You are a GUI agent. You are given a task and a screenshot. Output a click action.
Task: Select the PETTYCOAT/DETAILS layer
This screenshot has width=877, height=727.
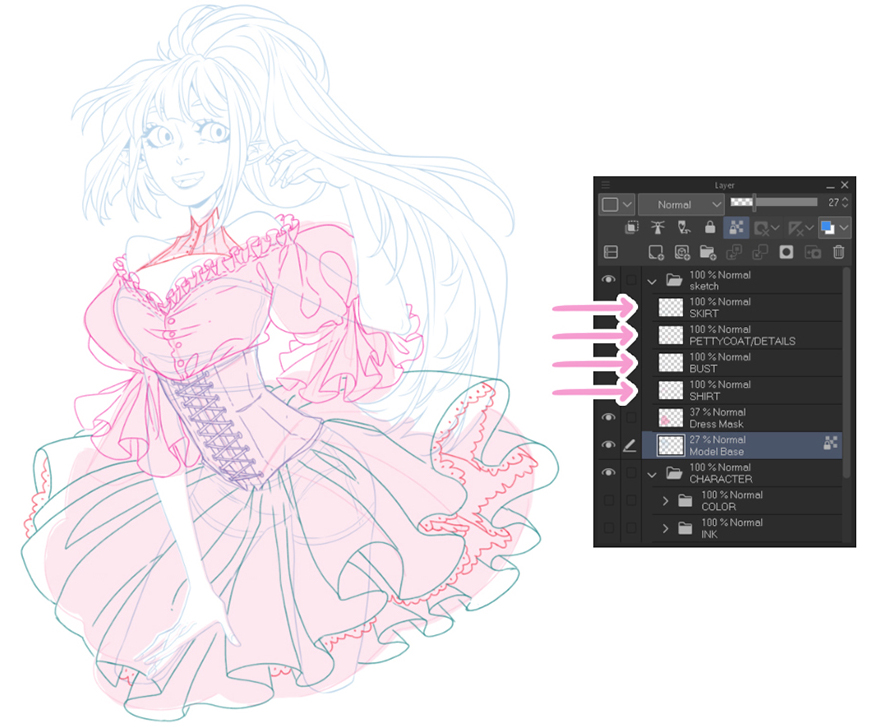[755, 334]
